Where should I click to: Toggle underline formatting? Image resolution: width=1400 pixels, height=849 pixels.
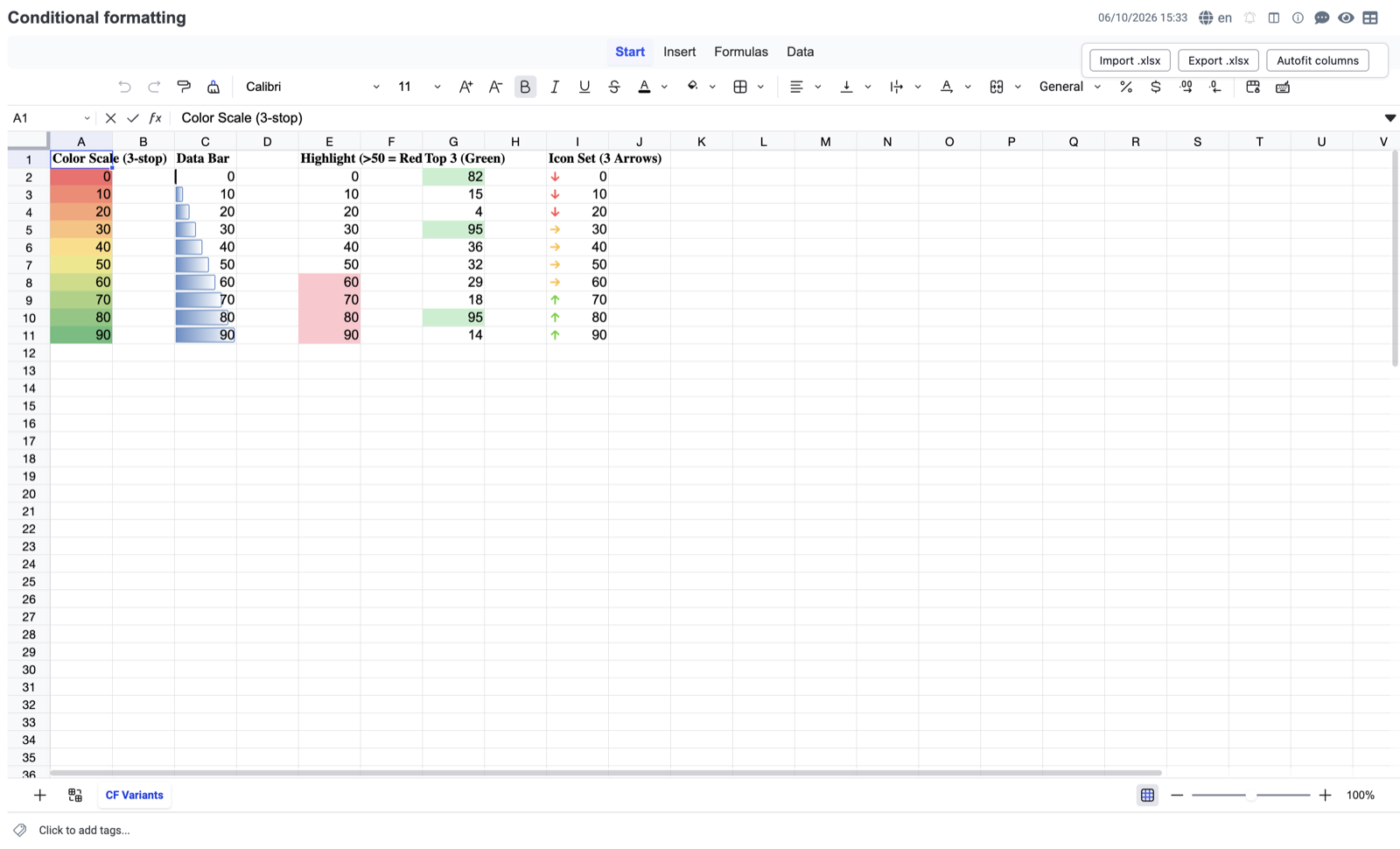584,87
